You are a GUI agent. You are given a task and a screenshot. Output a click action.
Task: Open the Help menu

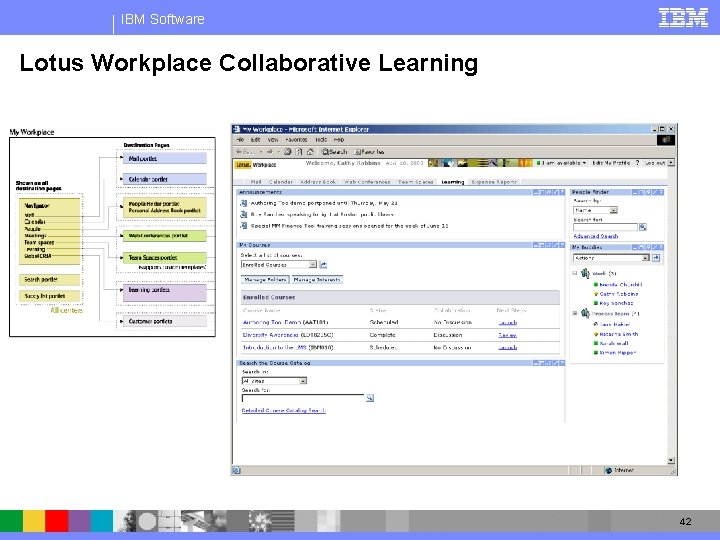click(339, 140)
